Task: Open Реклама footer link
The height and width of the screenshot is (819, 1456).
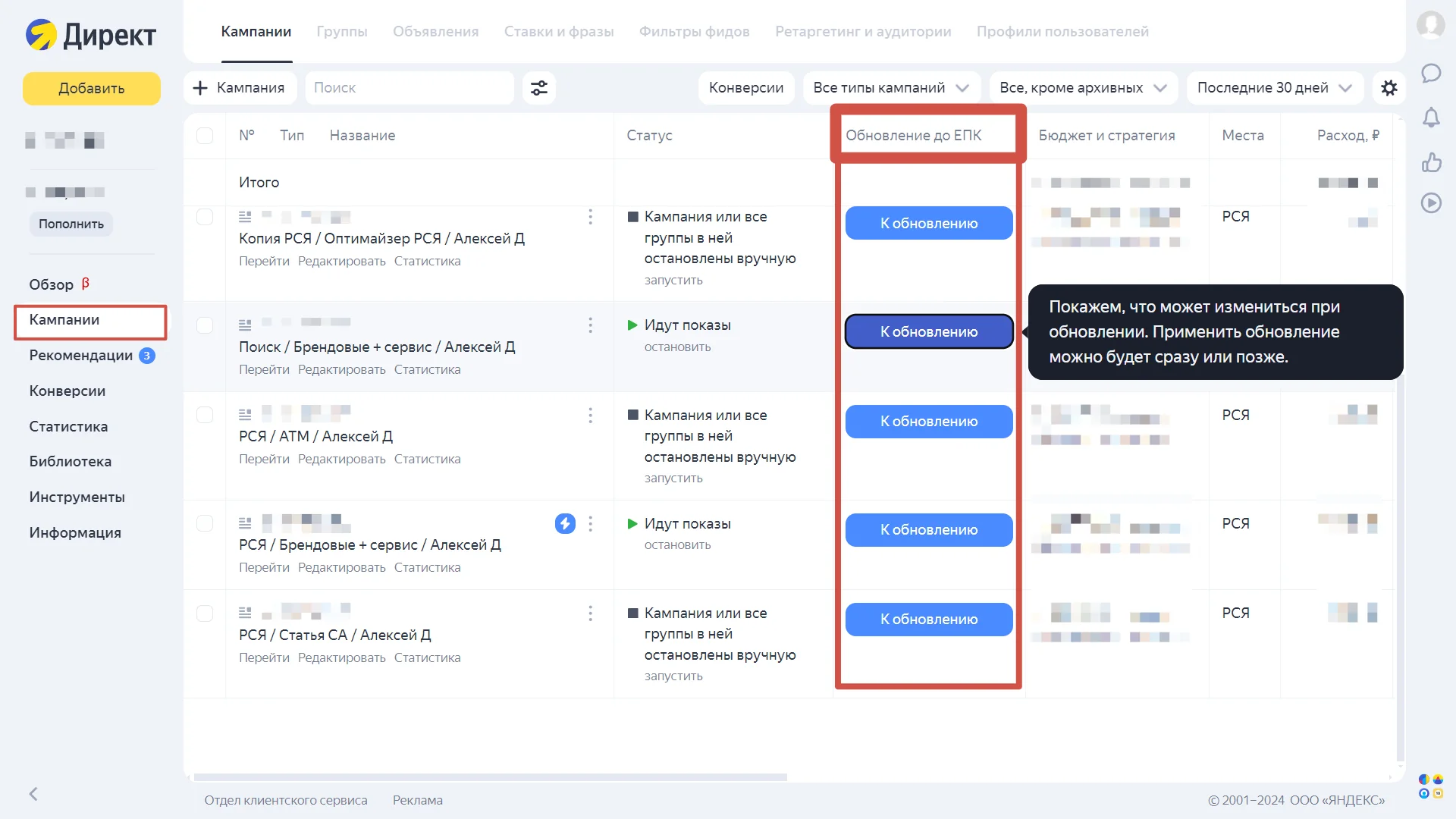Action: [x=418, y=800]
